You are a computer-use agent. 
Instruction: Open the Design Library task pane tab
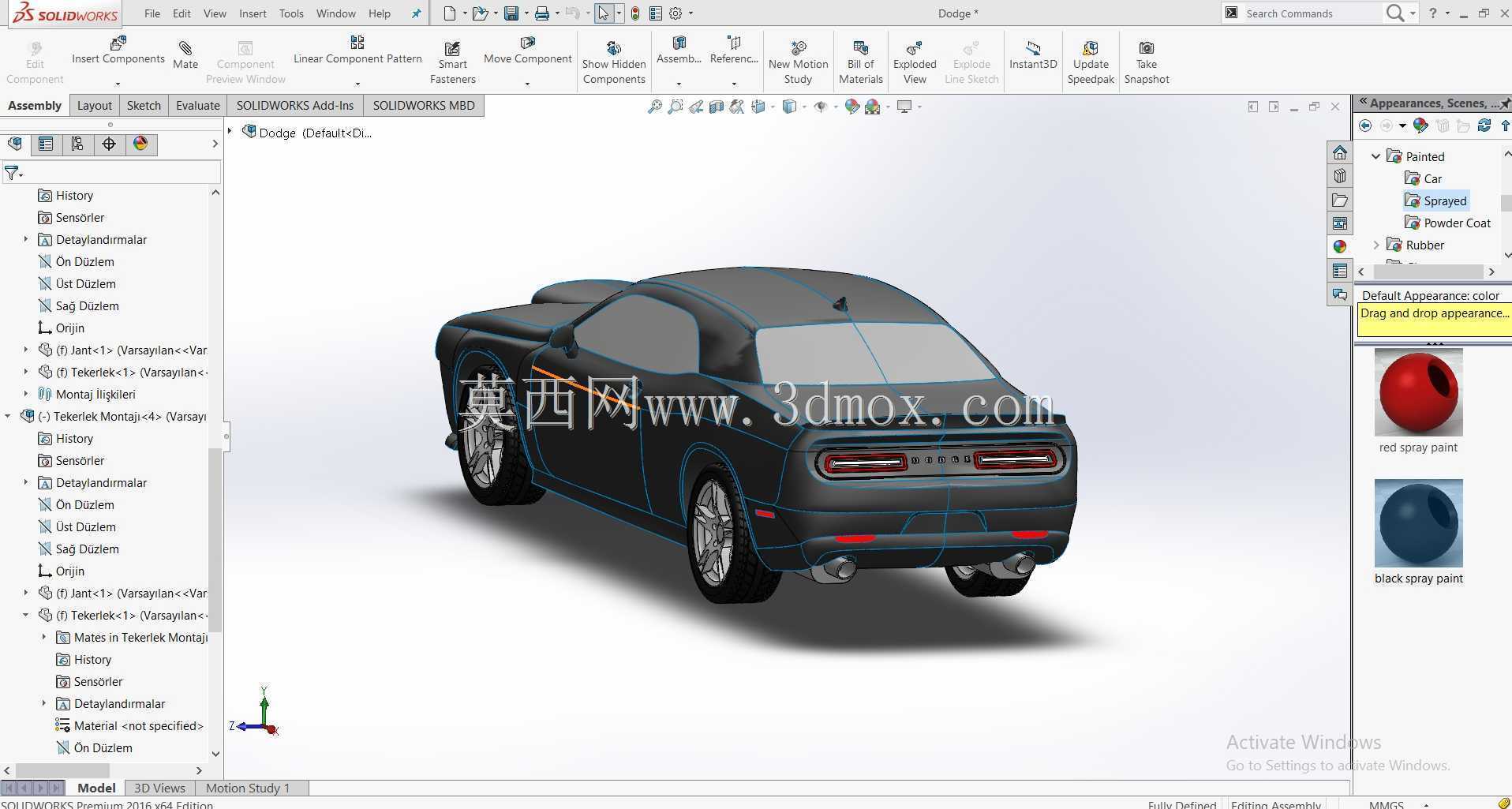point(1340,176)
